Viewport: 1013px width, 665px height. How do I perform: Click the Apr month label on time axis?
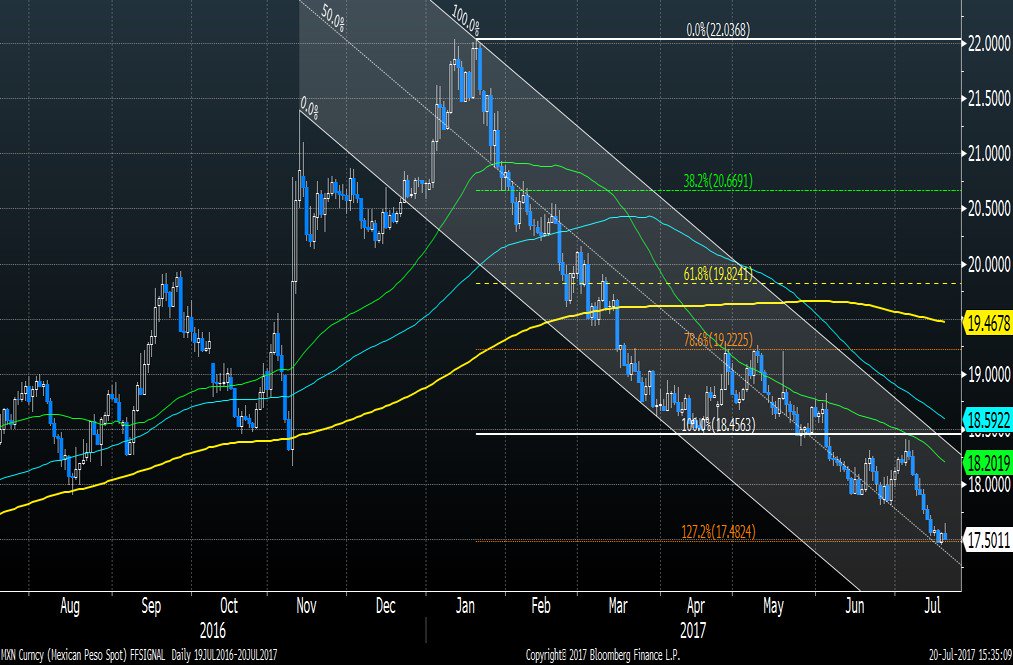695,607
